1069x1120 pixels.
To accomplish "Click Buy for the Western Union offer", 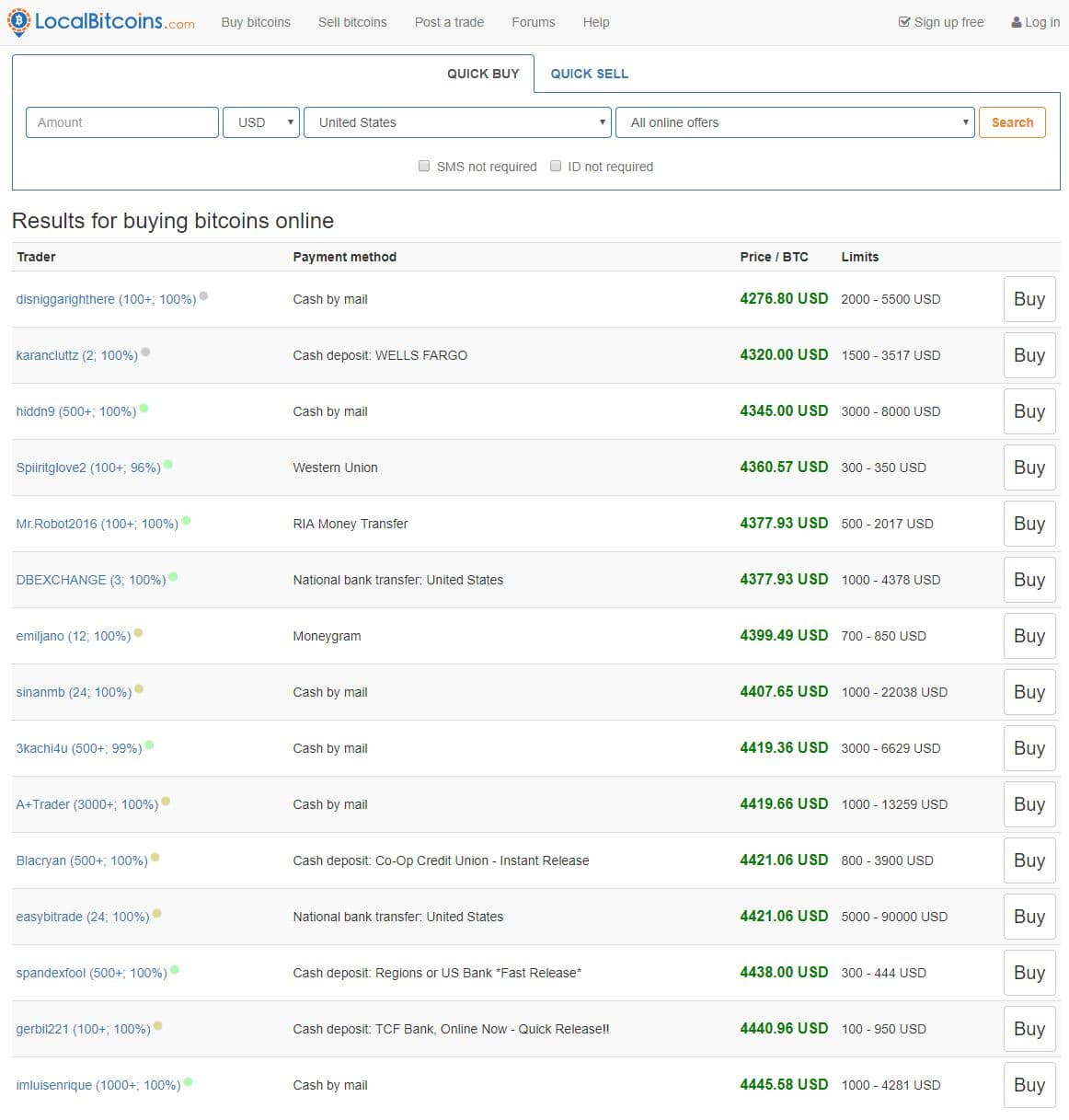I will pyautogui.click(x=1029, y=468).
